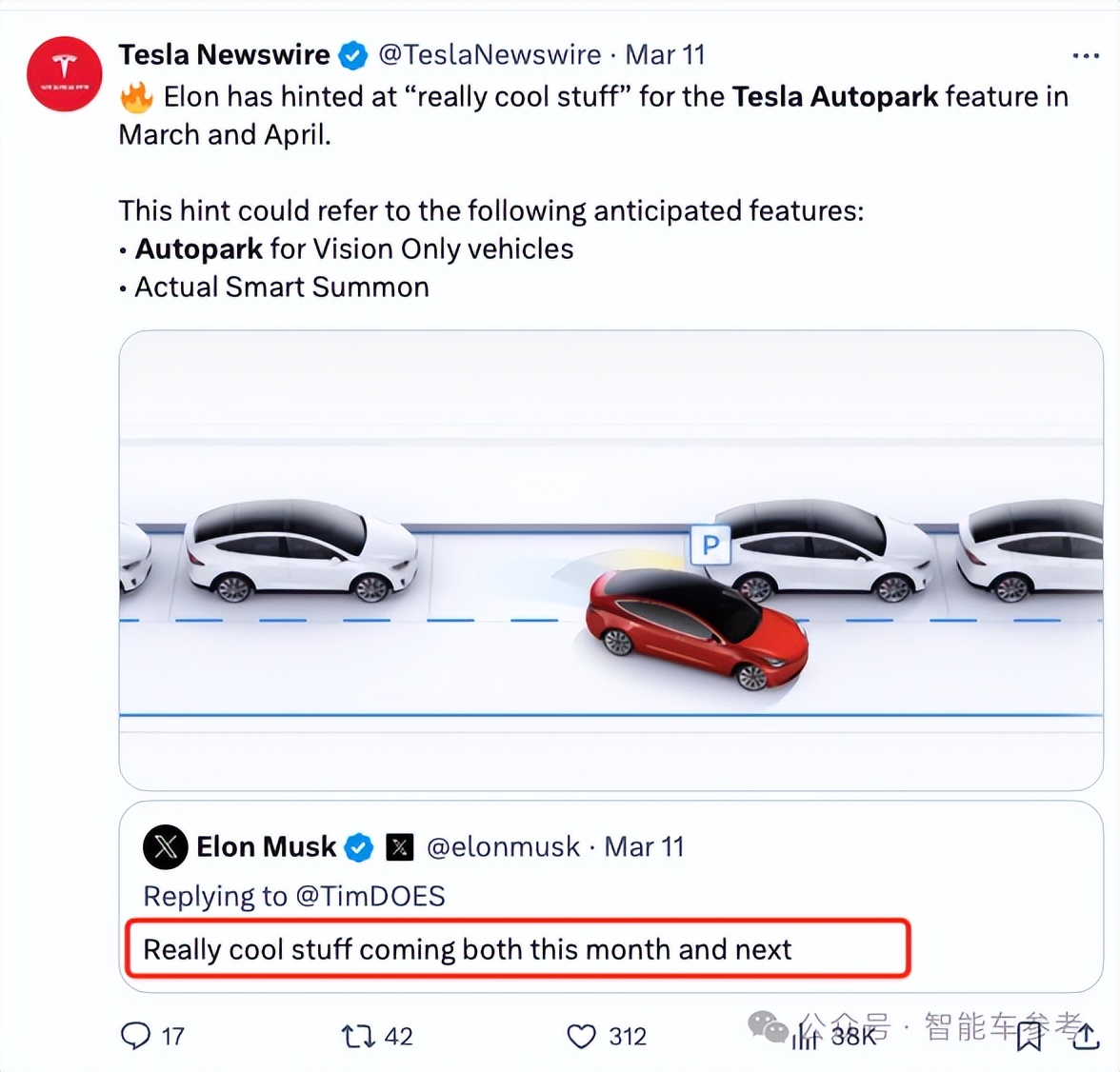This screenshot has height=1072, width=1120.
Task: Click the @elonmusk handle
Action: coord(503,846)
